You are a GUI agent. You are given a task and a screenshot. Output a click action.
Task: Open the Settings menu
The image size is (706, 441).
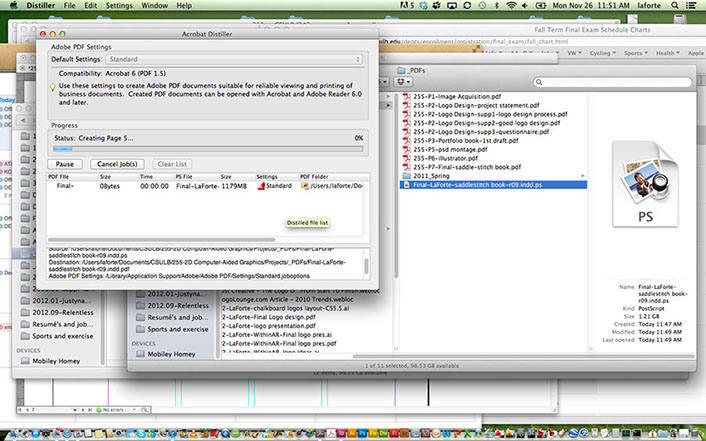click(119, 5)
